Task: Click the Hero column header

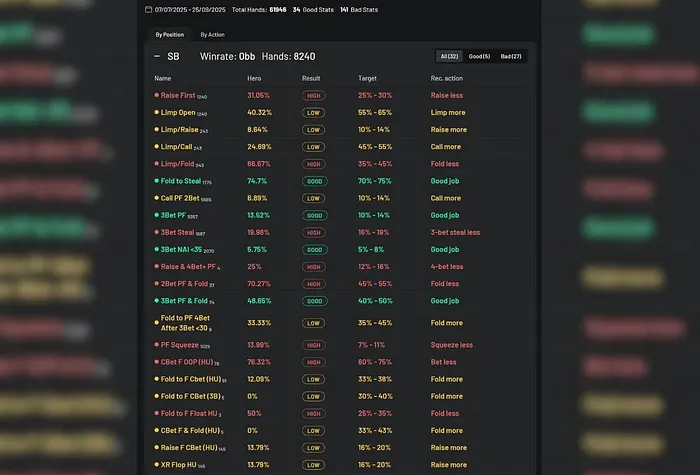Action: point(254,78)
